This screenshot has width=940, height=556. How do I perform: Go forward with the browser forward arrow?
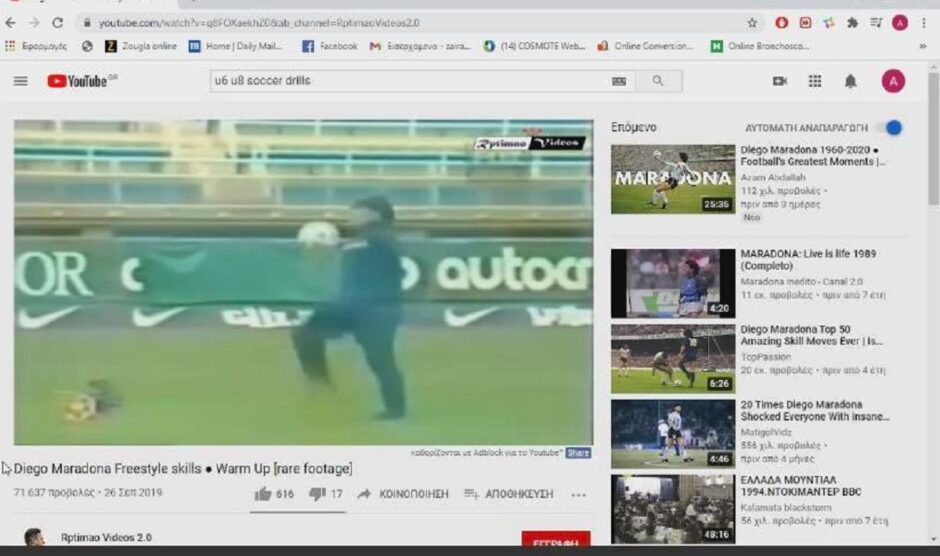pos(34,23)
